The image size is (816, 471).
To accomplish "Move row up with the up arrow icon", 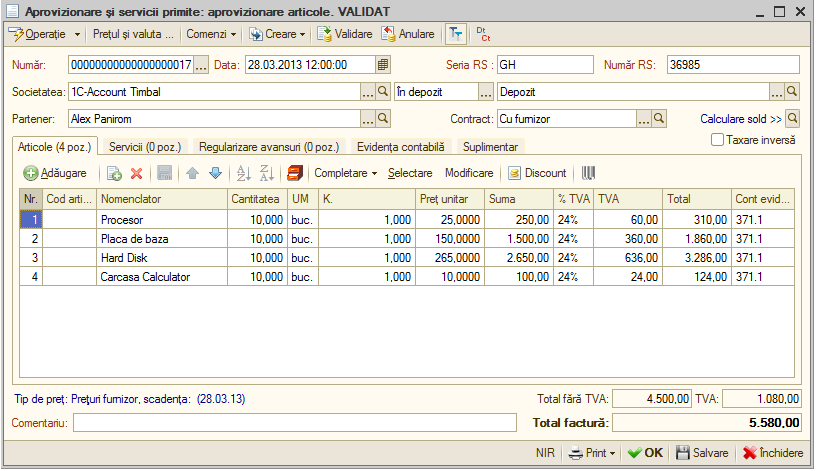I will coord(193,173).
